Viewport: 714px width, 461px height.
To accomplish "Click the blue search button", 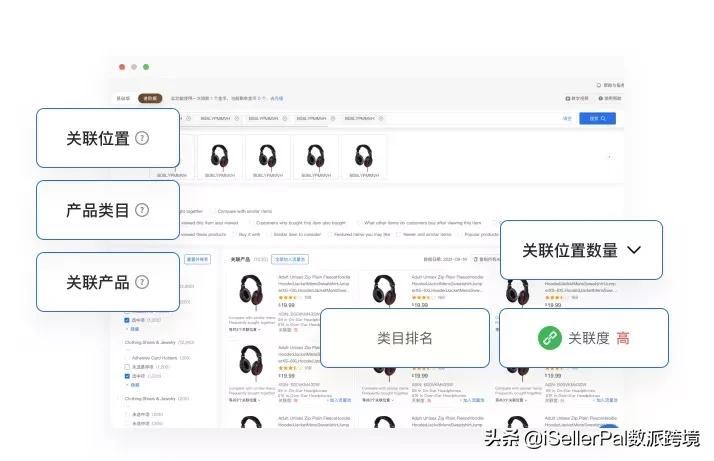I will (x=597, y=118).
